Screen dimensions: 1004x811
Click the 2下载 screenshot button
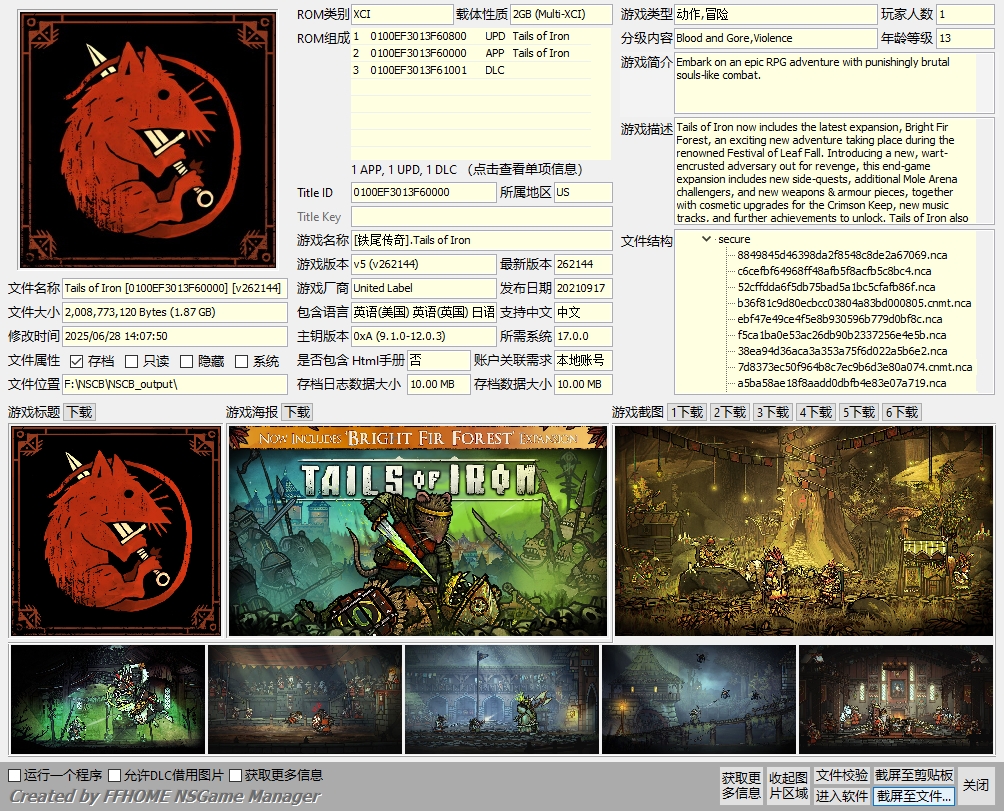pos(730,412)
